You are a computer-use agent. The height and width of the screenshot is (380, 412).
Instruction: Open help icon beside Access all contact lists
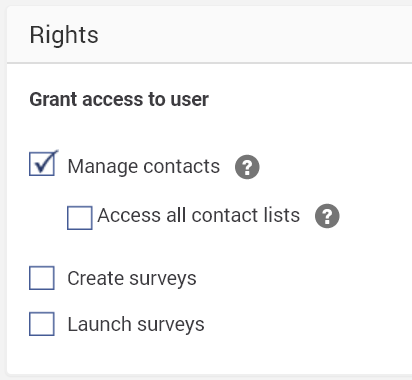coord(327,216)
